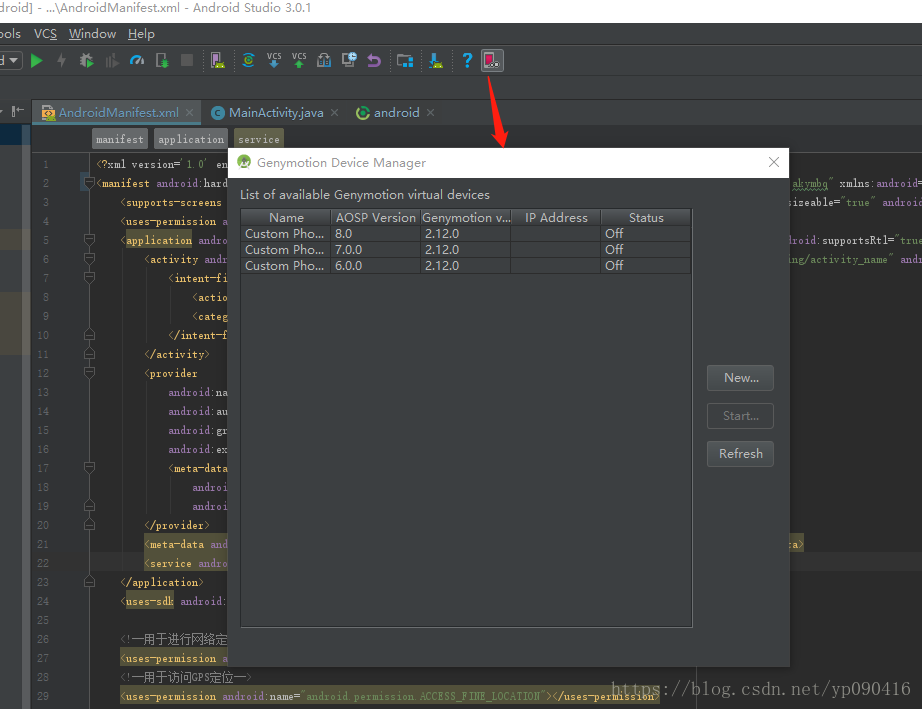Close the MainActivity.java tab
Screen dimensions: 922x709
335,112
